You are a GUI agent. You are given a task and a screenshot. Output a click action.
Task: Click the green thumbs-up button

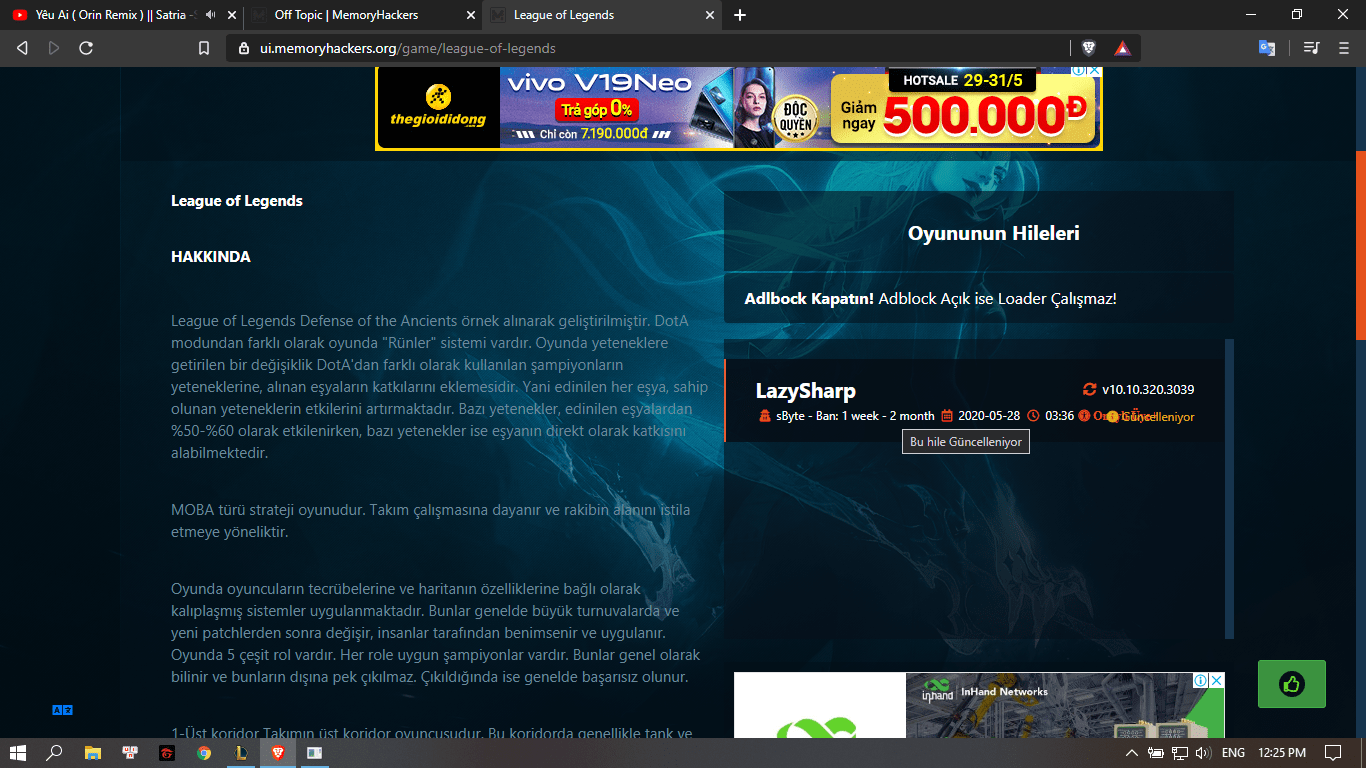tap(1292, 684)
